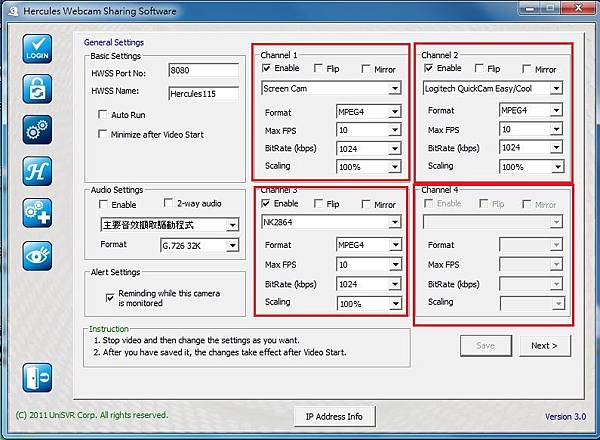This screenshot has height=440, width=600.
Task: Click the Save button
Action: coord(486,345)
